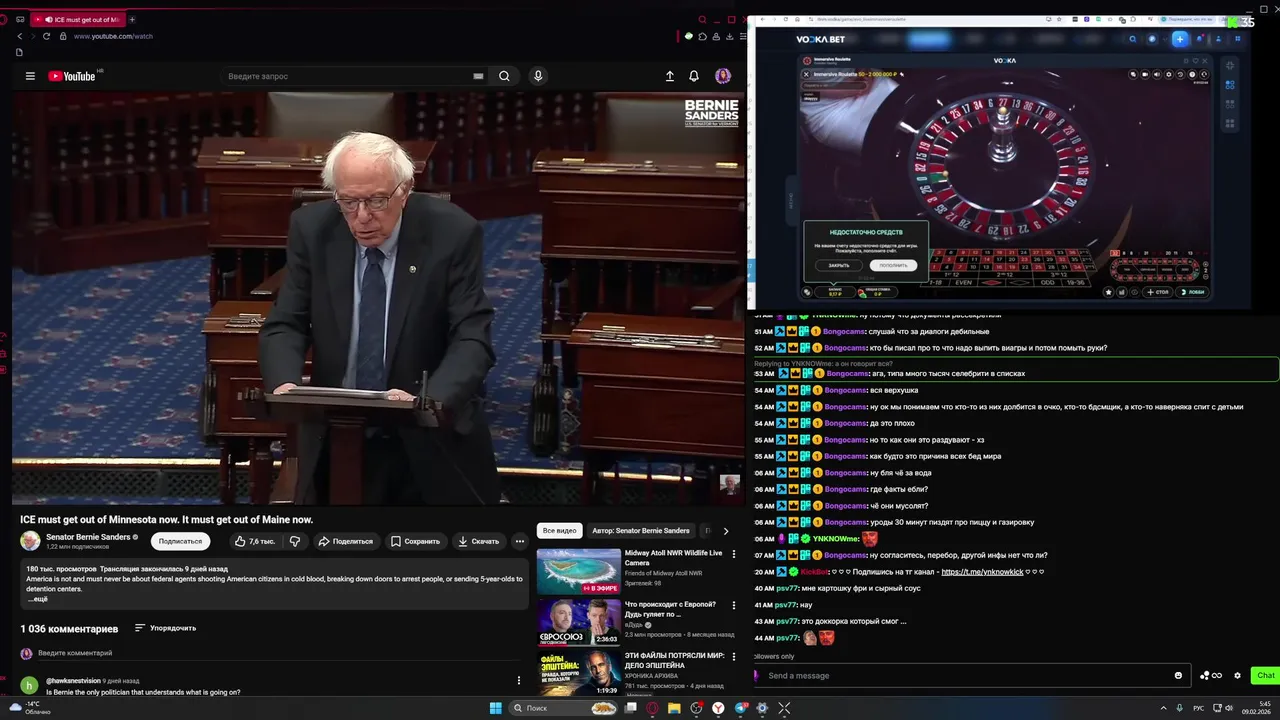Go back in the browser
This screenshot has height=720, width=1280.
pyautogui.click(x=19, y=36)
